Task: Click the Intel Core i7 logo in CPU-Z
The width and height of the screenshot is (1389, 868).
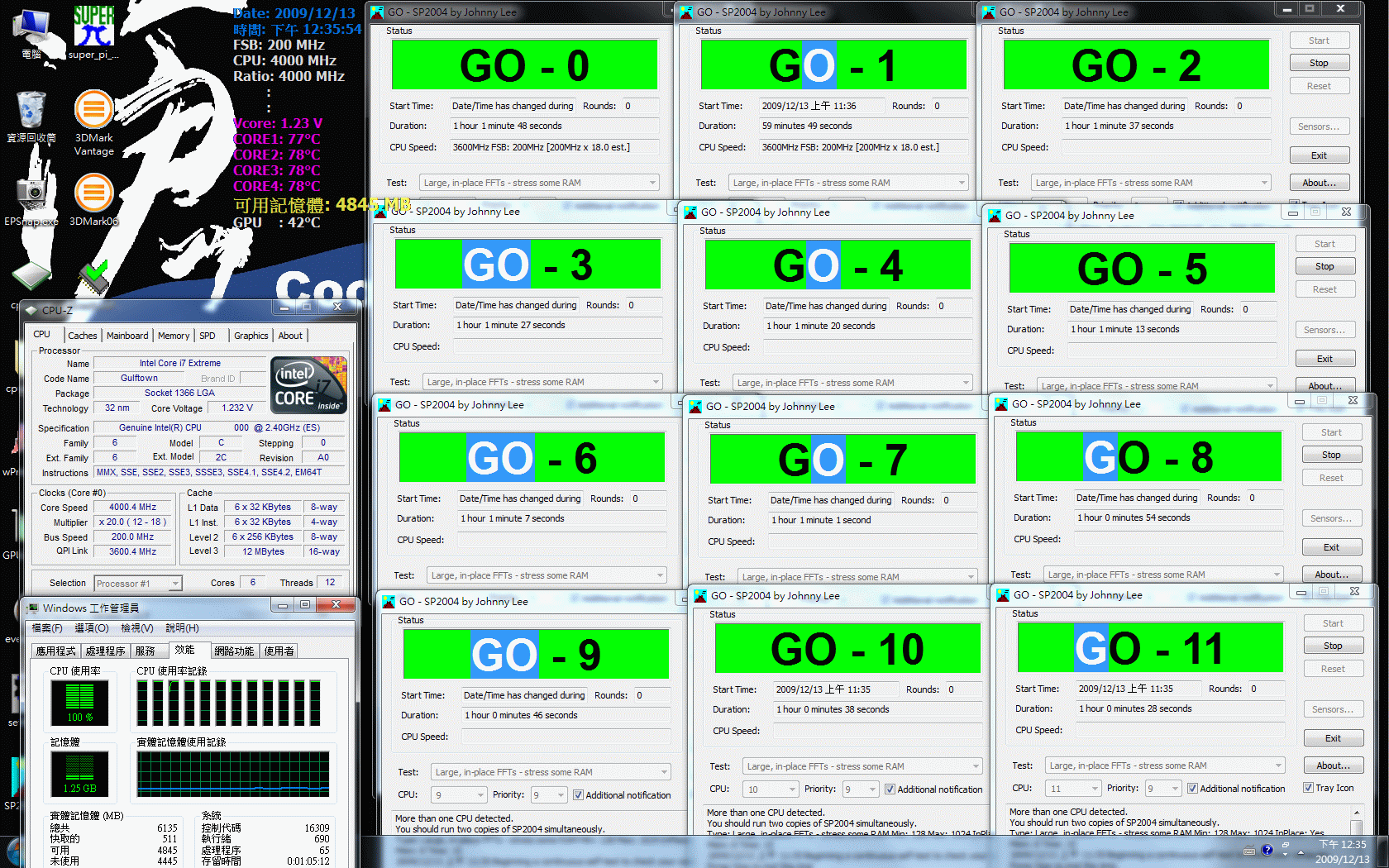Action: tap(308, 384)
